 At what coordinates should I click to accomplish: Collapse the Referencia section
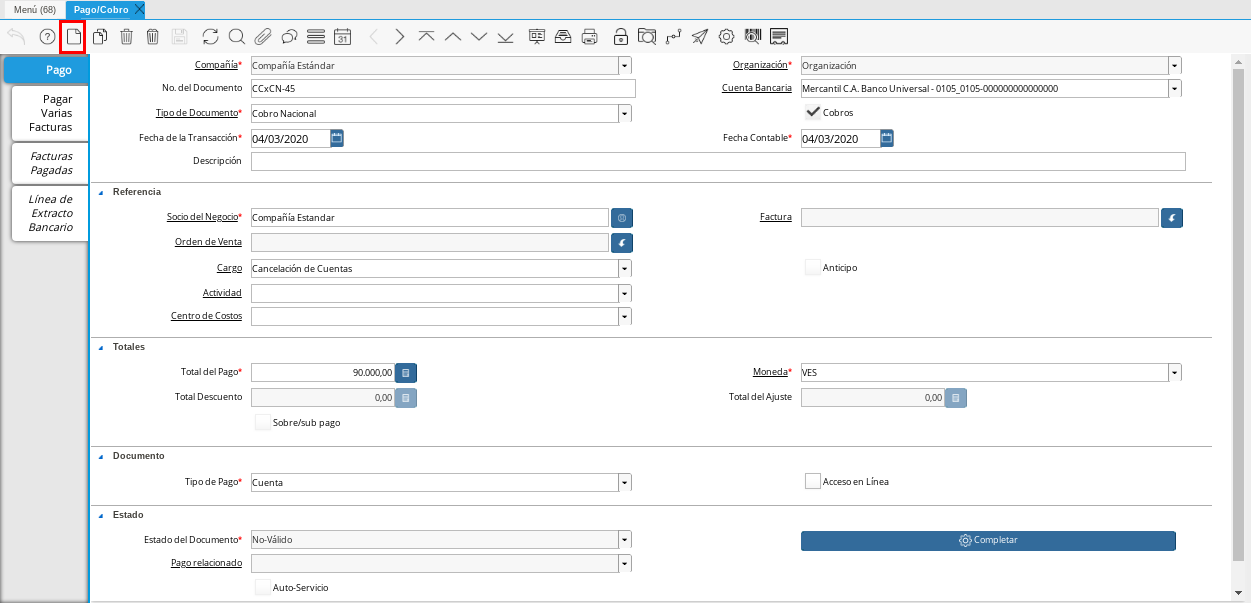click(101, 192)
